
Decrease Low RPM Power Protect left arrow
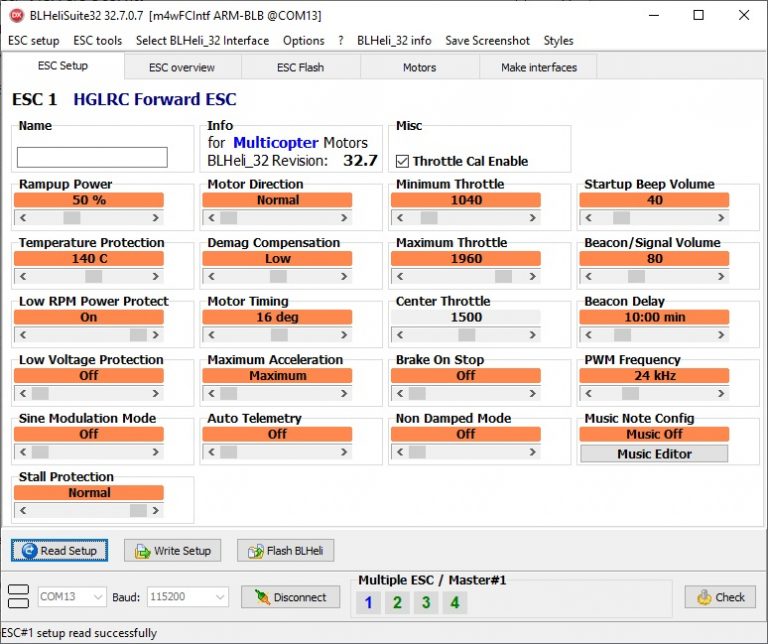23,334
